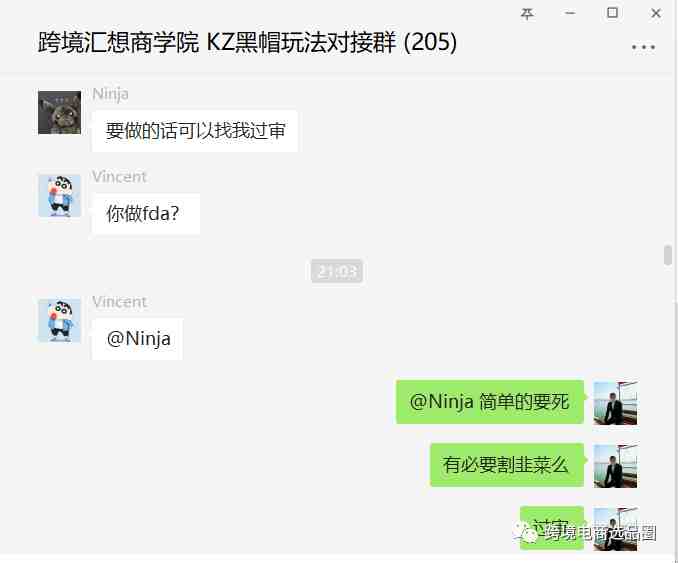Maximize the chat window
Viewport: 678px width, 563px height.
[612, 13]
